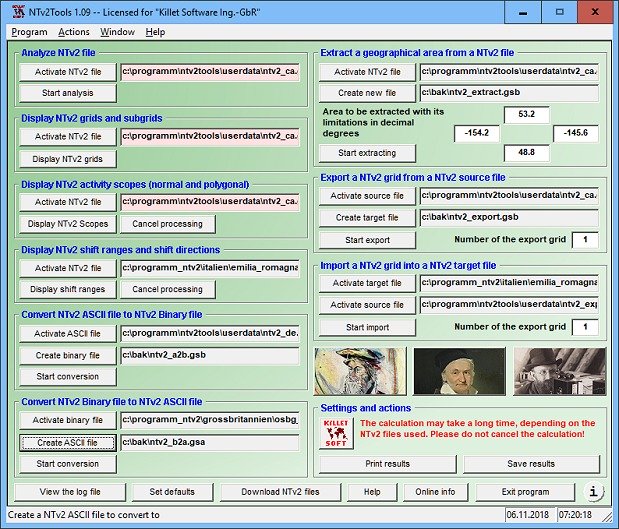
Task: Maximize the NTv2Tools window
Action: (x=559, y=12)
